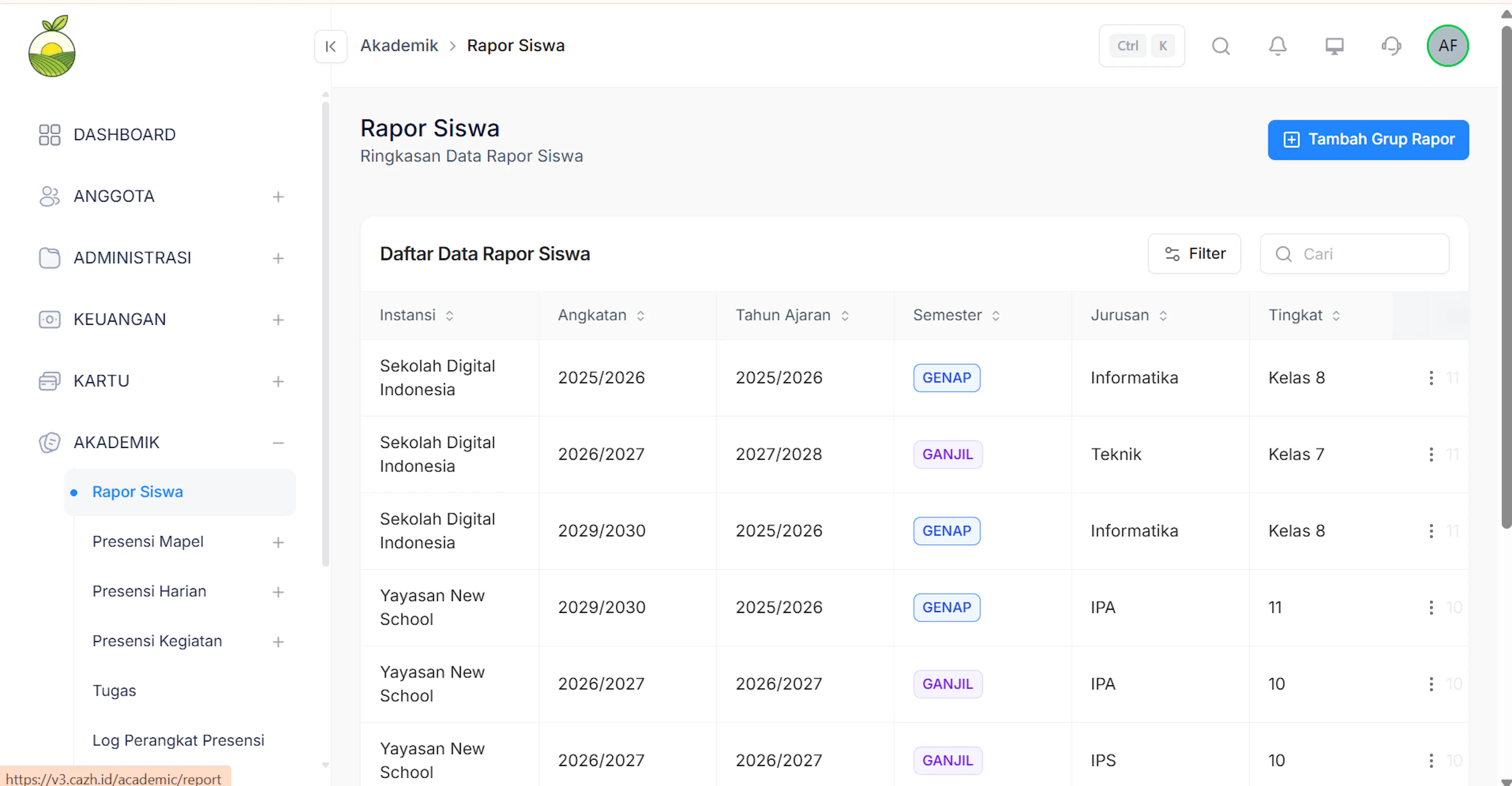This screenshot has width=1512, height=786.
Task: Collapse the sidebar with the arrow button
Action: click(330, 46)
